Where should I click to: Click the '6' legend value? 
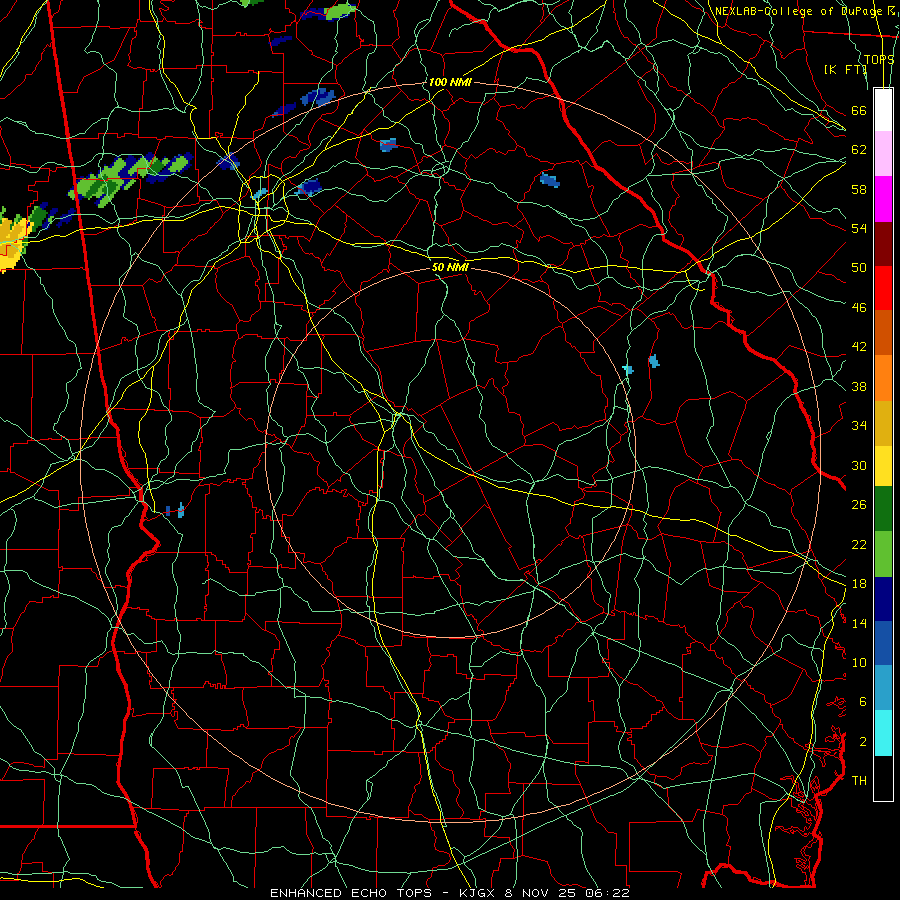click(863, 702)
